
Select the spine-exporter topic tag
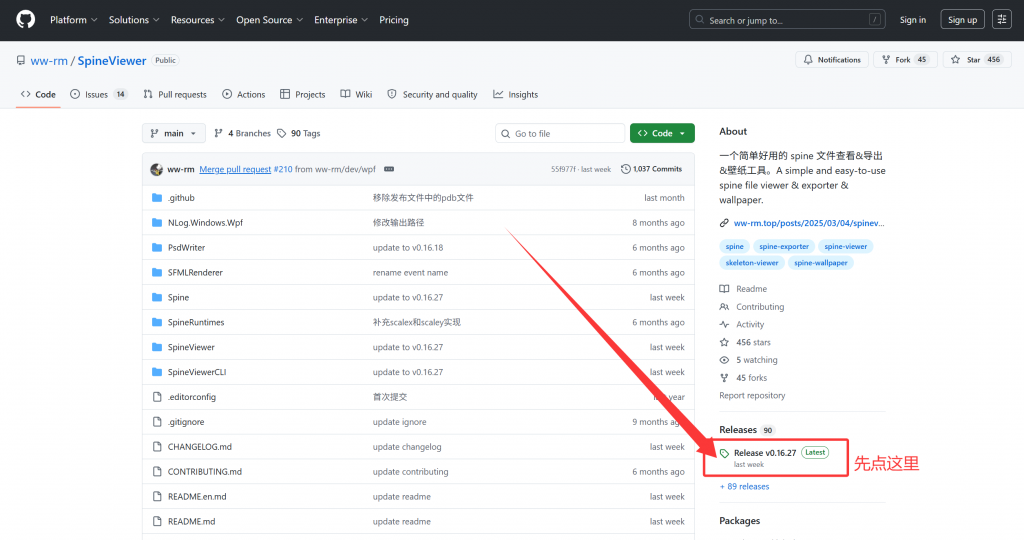click(x=784, y=246)
